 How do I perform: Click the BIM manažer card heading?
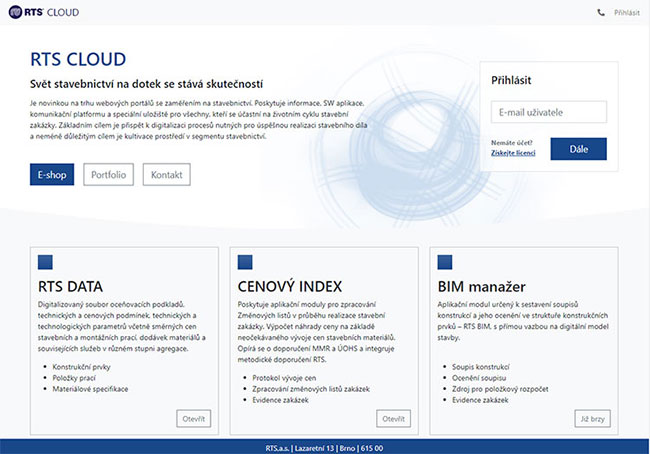coord(482,286)
